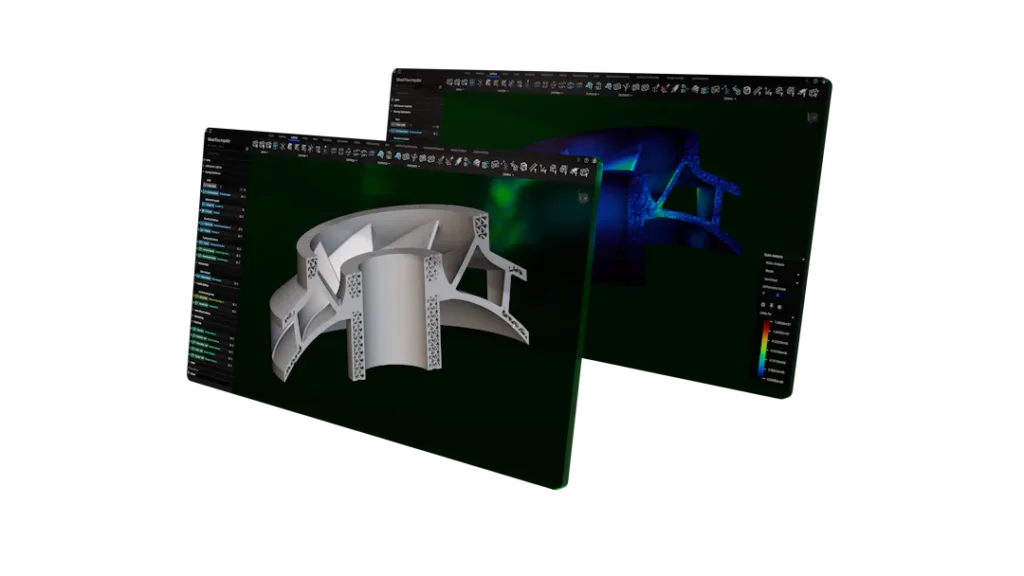Click the view cube in the rear window viewport

click(813, 118)
